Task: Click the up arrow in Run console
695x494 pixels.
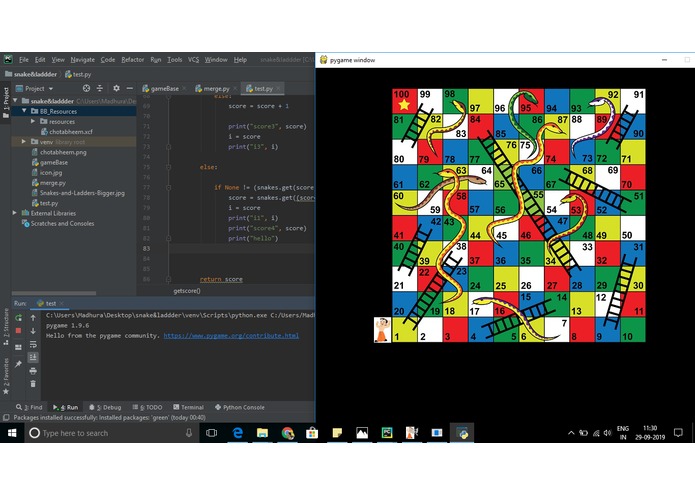Action: click(33, 318)
